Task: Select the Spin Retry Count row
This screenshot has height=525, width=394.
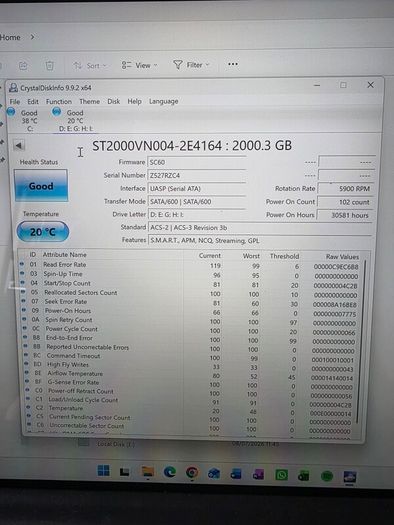Action: 190,321
